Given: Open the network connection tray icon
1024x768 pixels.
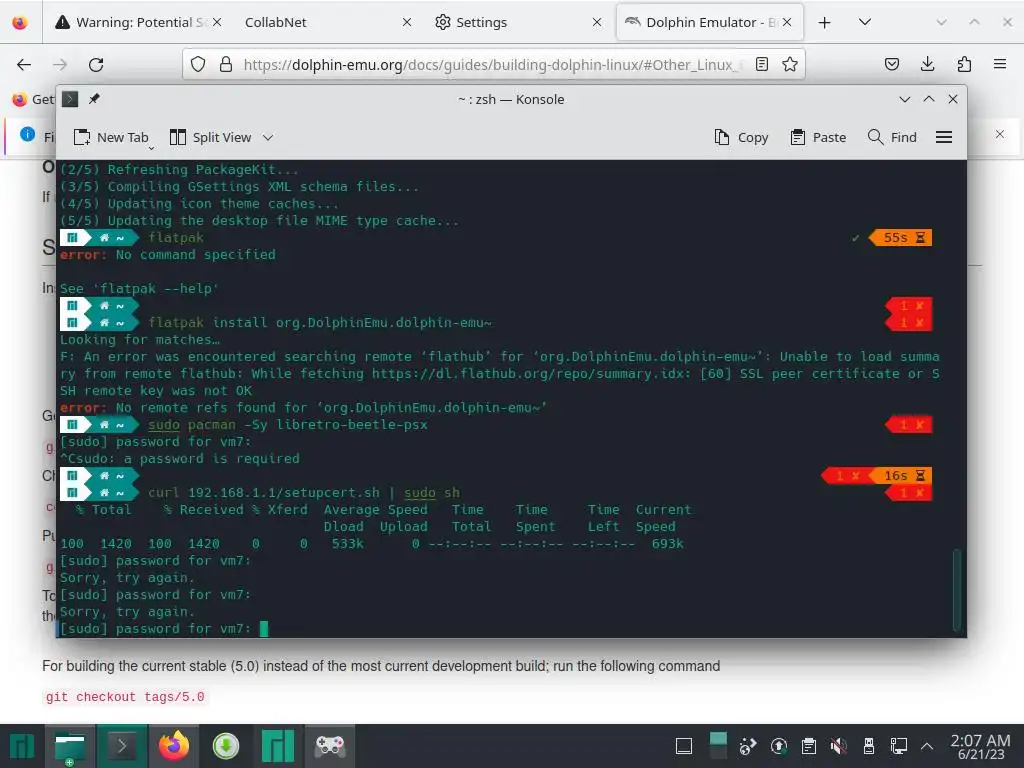Looking at the screenshot, I should pyautogui.click(x=899, y=746).
